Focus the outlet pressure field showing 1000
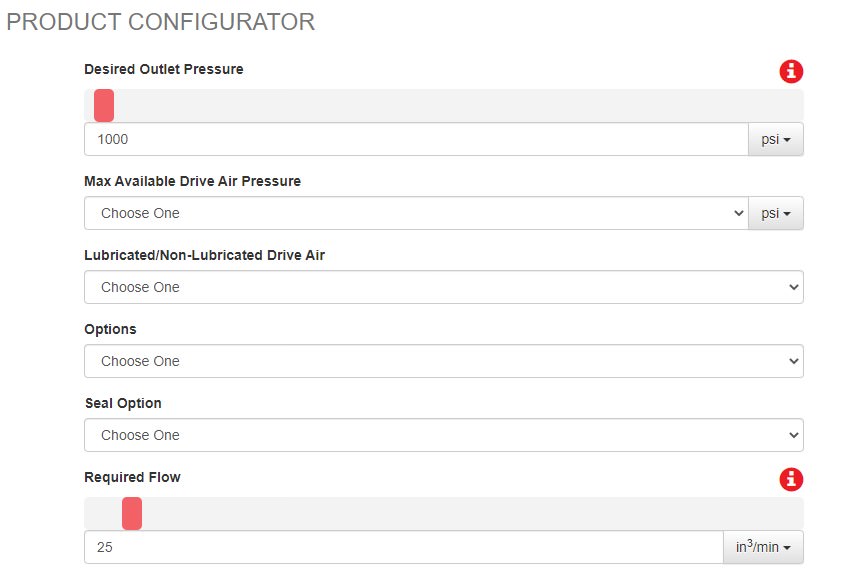This screenshot has width=867, height=586. tap(415, 140)
